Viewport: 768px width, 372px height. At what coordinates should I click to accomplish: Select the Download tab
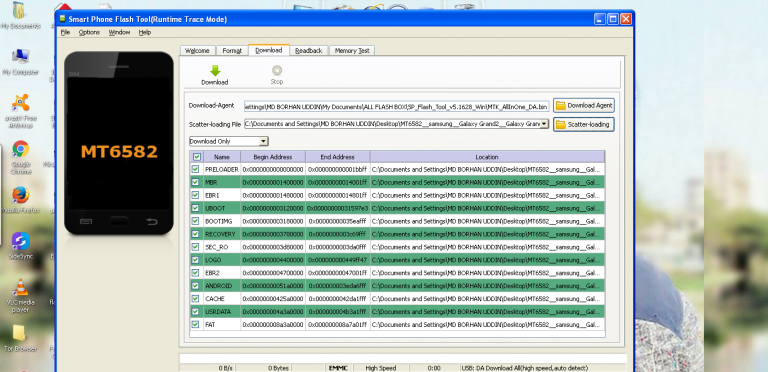click(269, 50)
